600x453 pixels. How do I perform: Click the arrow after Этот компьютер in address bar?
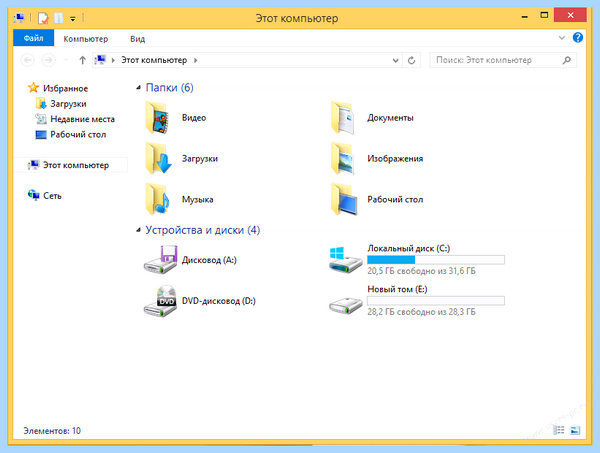[196, 60]
